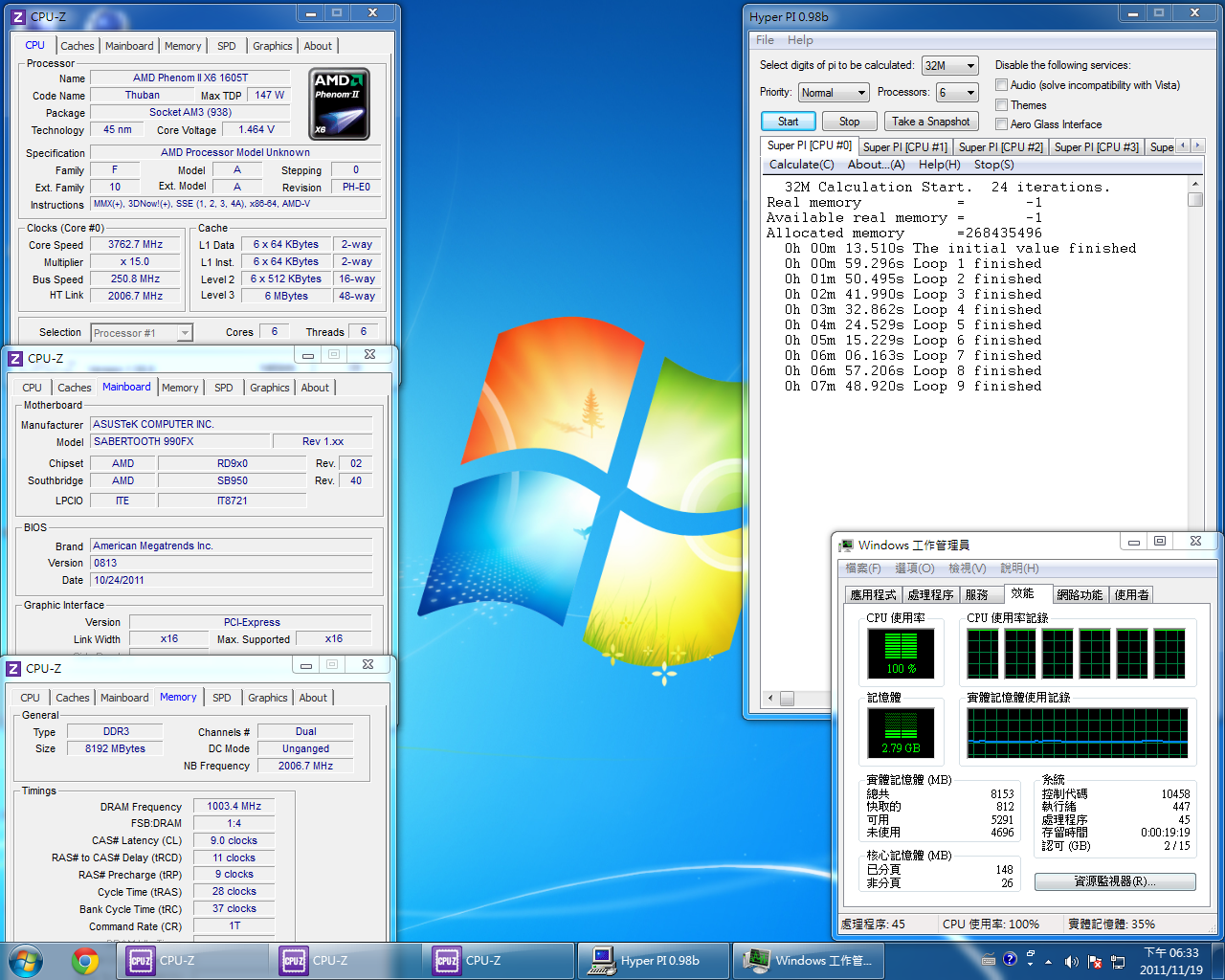Toggle Themes service checkbox in Hyper PI
This screenshot has height=980, width=1225.
1001,105
